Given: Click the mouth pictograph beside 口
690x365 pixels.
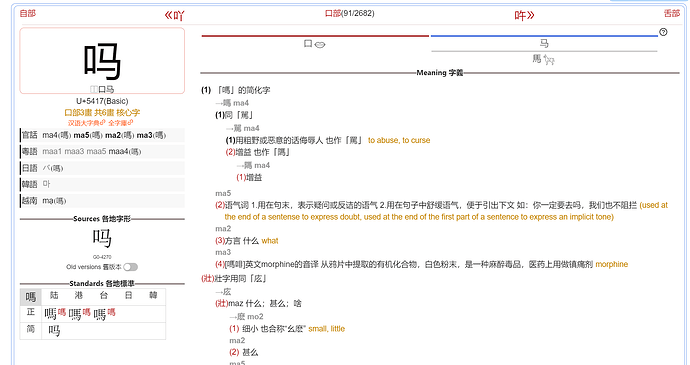Looking at the screenshot, I should pos(320,44).
